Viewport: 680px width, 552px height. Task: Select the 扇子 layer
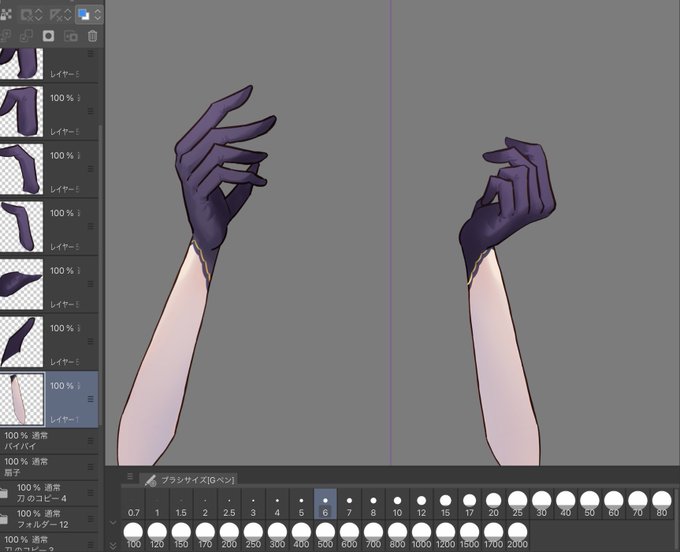[49, 467]
